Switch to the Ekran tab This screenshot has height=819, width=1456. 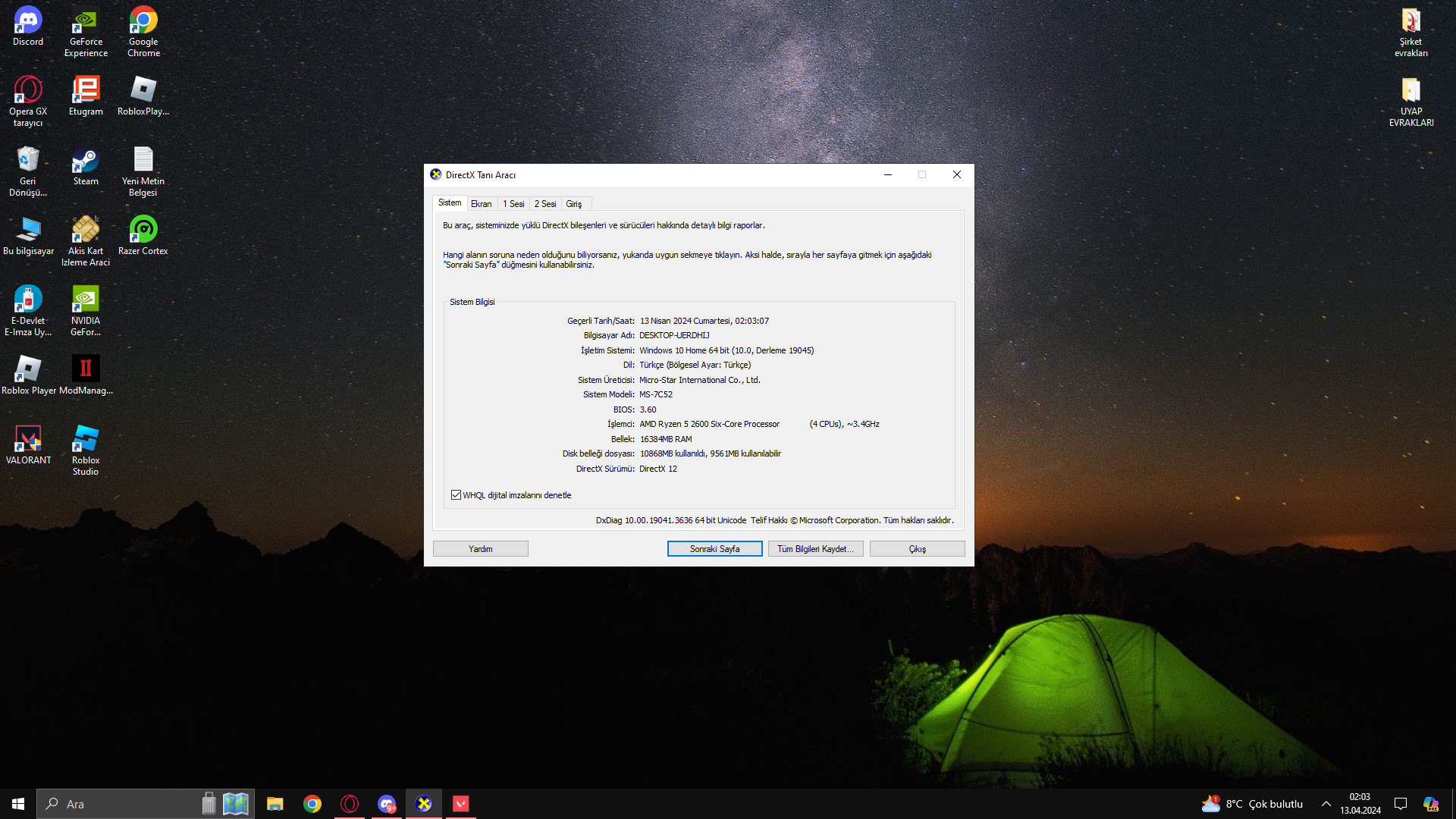(x=481, y=204)
